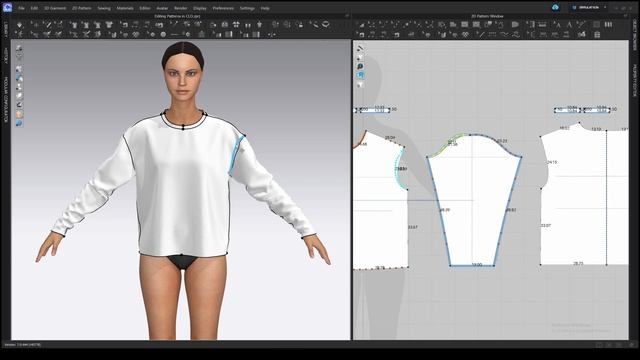Click the highlighted blue armhole seam on 3D garment
640x360 pixels.
pyautogui.click(x=236, y=155)
